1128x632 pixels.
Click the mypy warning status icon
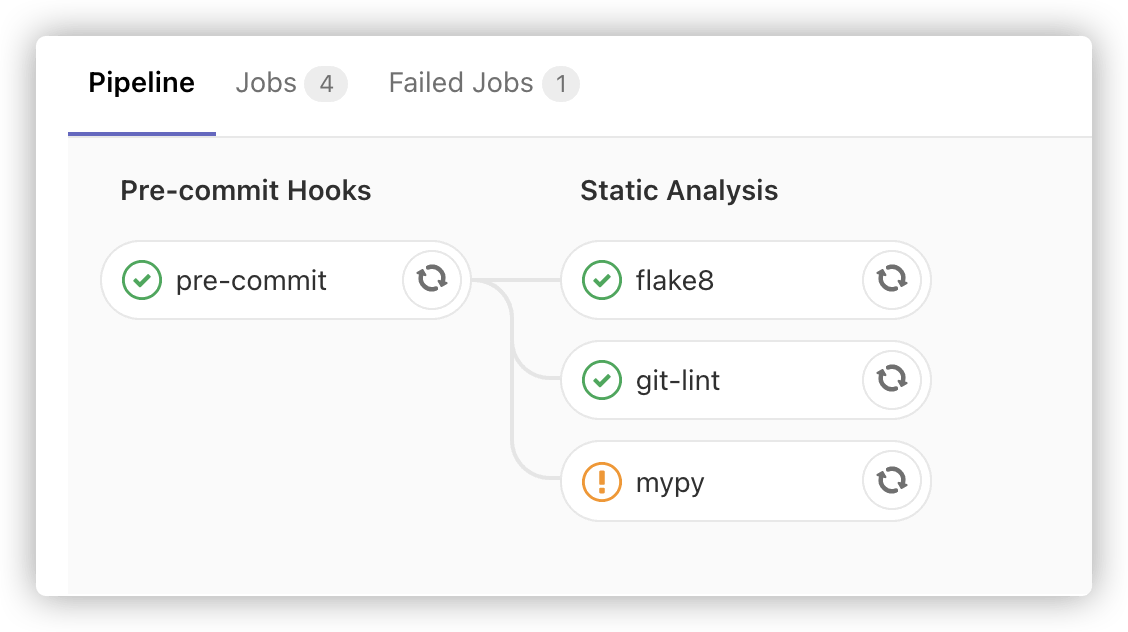[602, 483]
